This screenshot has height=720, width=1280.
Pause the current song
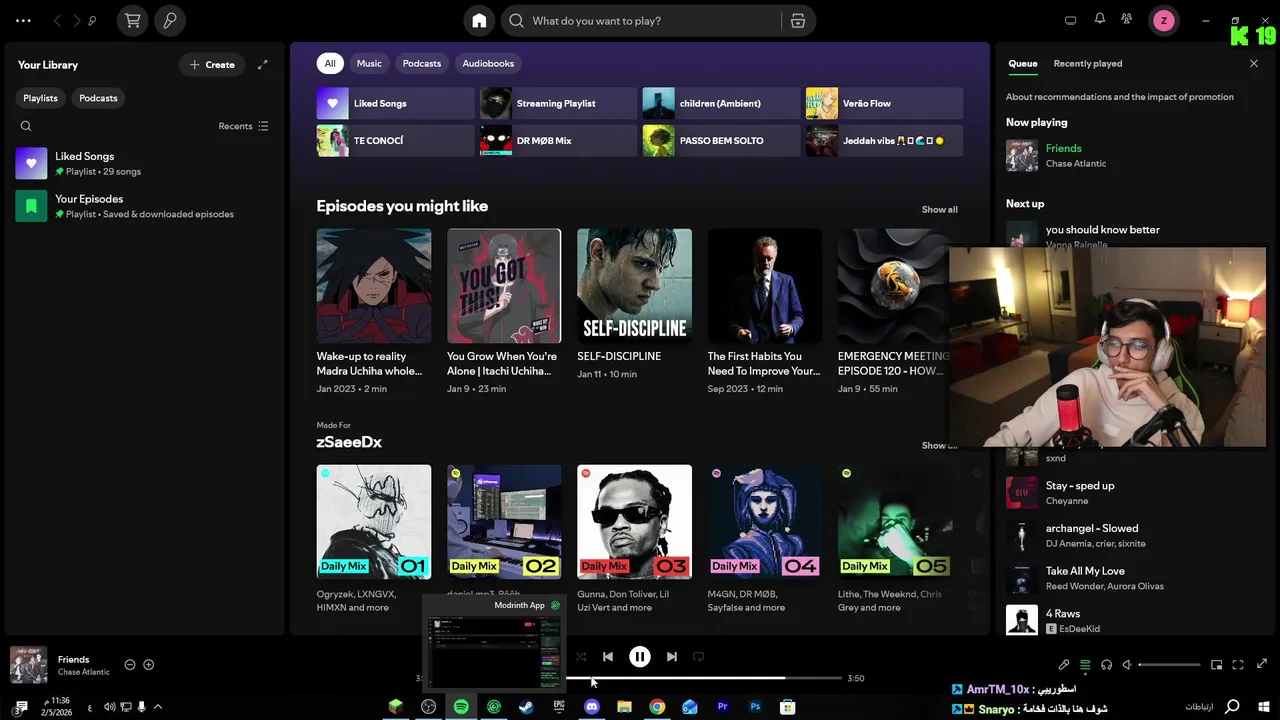pyautogui.click(x=640, y=657)
